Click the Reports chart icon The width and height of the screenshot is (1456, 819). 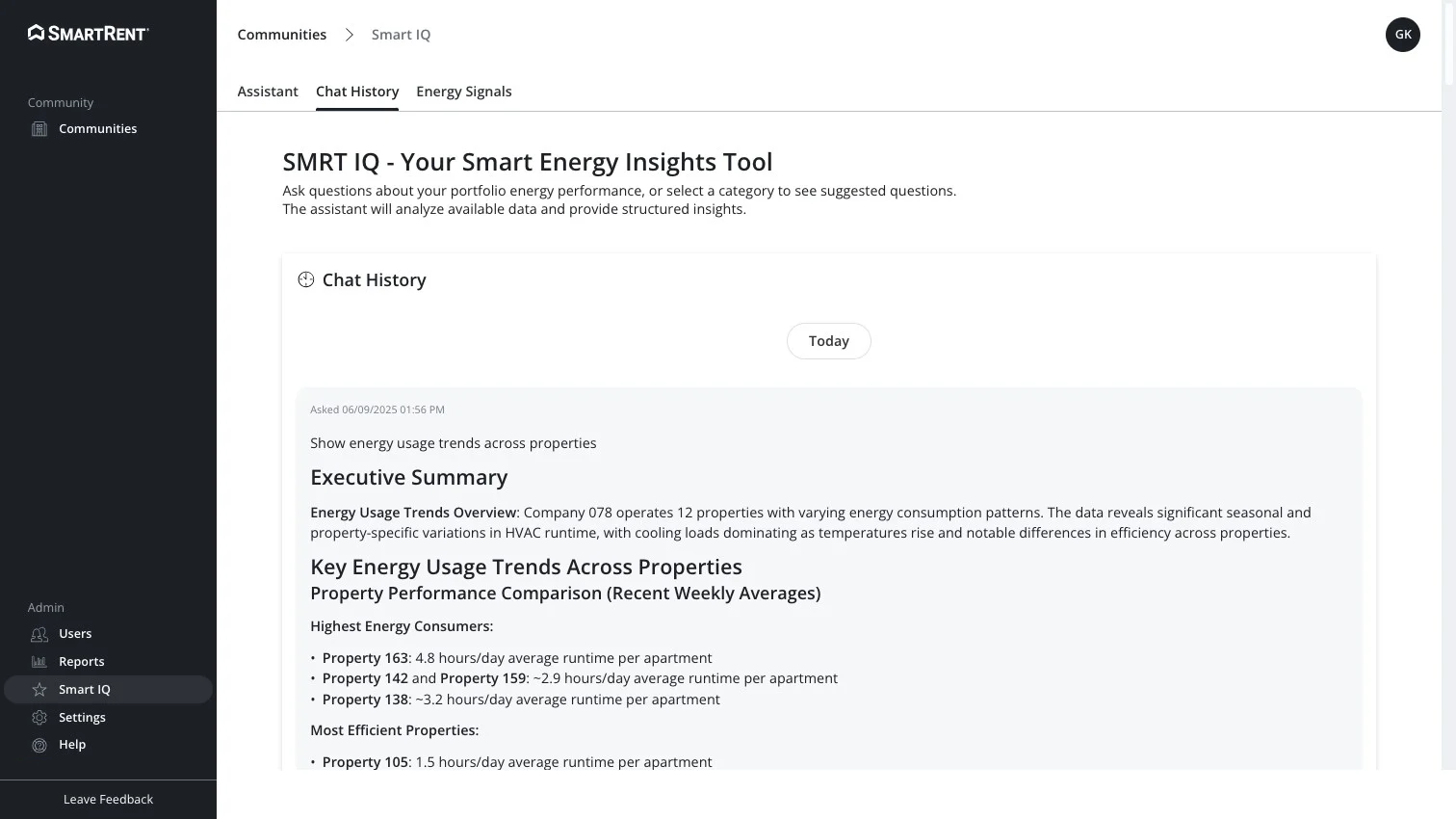point(39,662)
